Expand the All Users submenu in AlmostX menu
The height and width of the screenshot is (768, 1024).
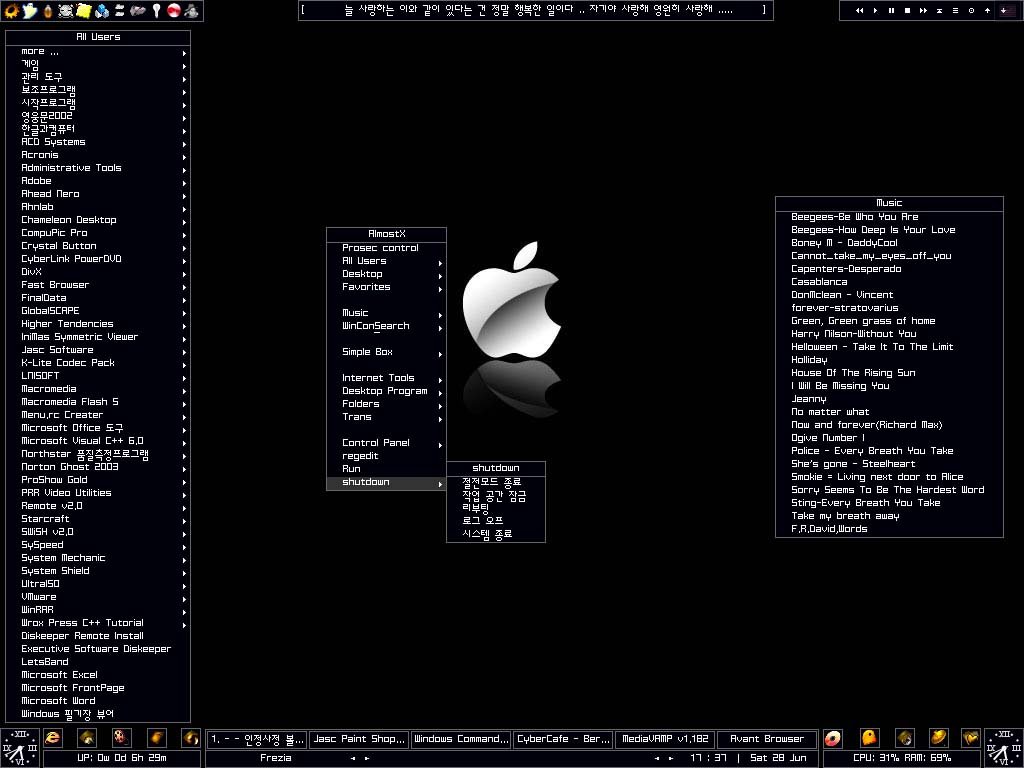[x=386, y=261]
